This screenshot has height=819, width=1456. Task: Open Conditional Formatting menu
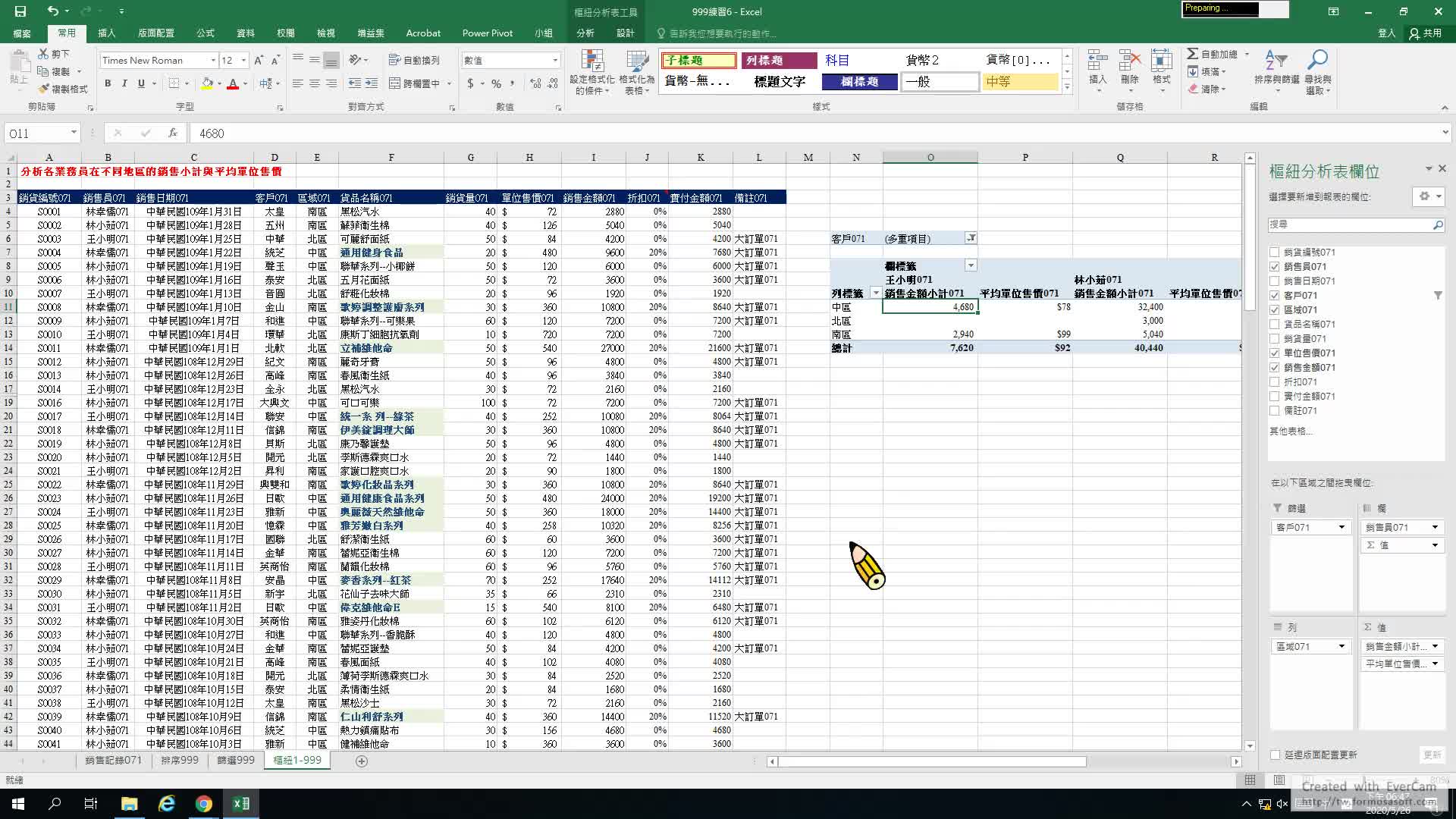(x=592, y=73)
